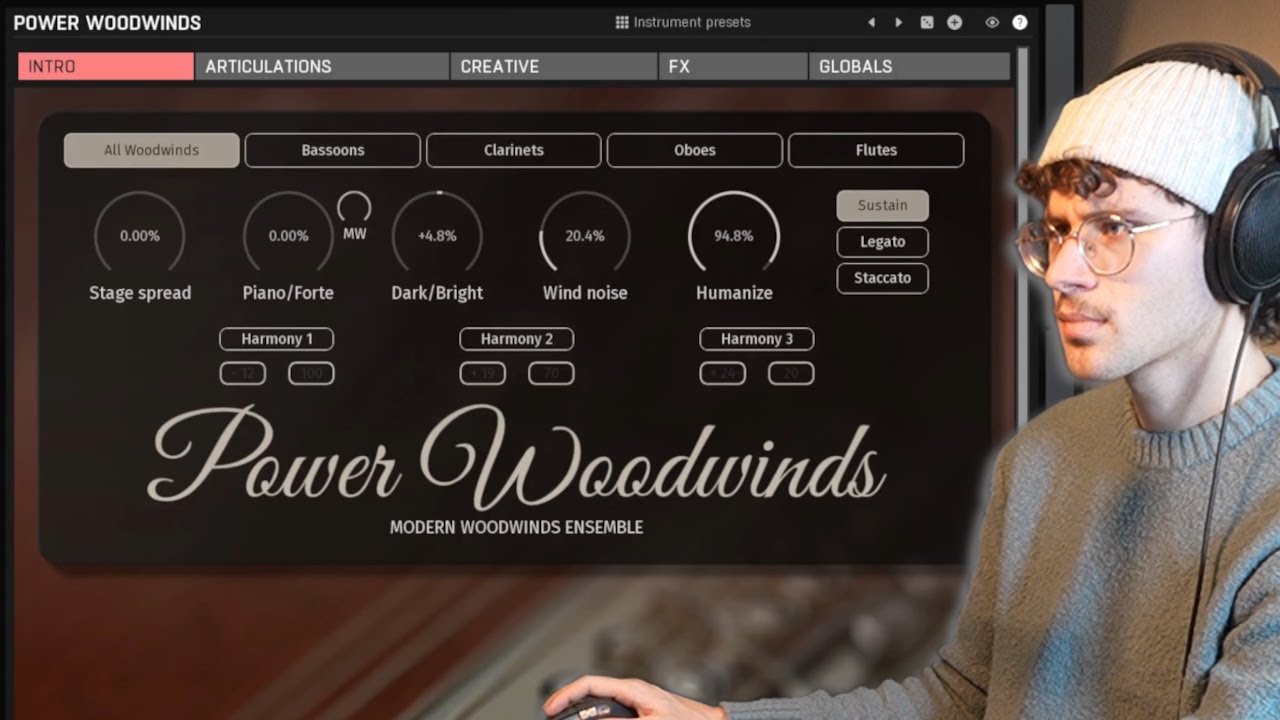Switch to the FX tab

pos(733,66)
